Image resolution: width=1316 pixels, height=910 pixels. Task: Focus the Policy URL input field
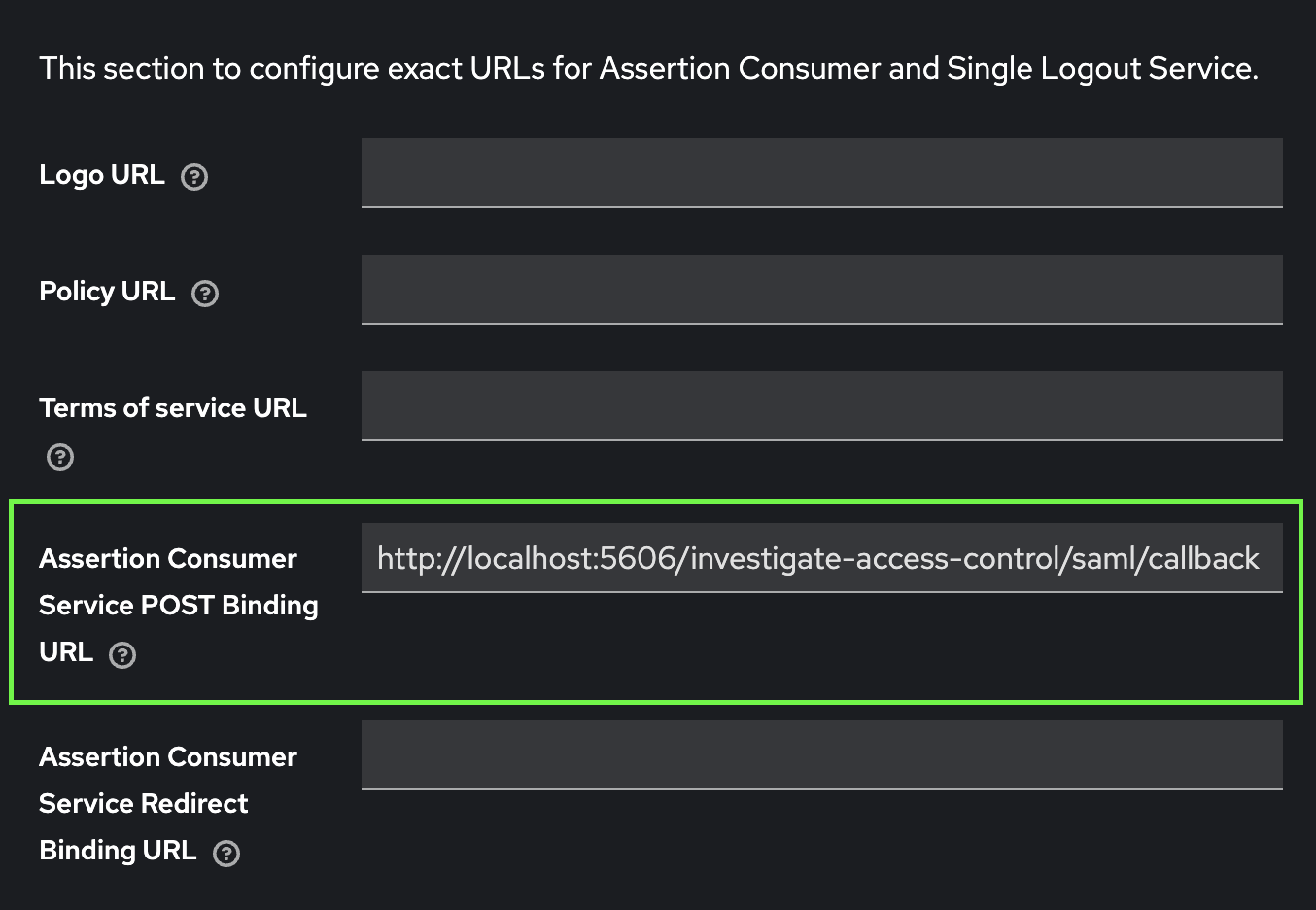point(821,289)
